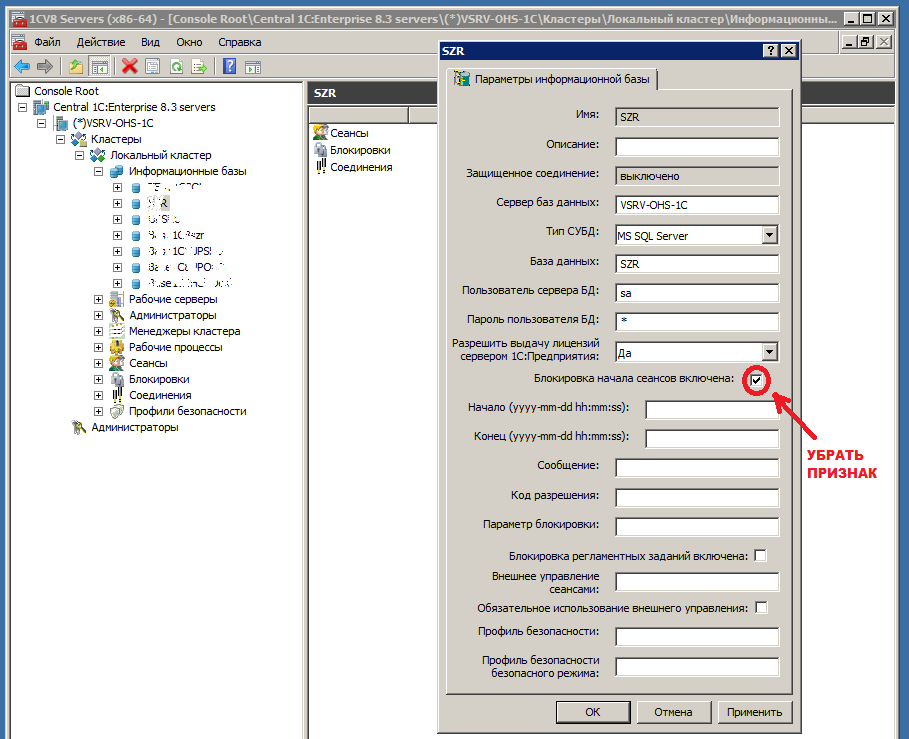
Task: Open Сеансы icon in the right pane
Action: click(320, 133)
